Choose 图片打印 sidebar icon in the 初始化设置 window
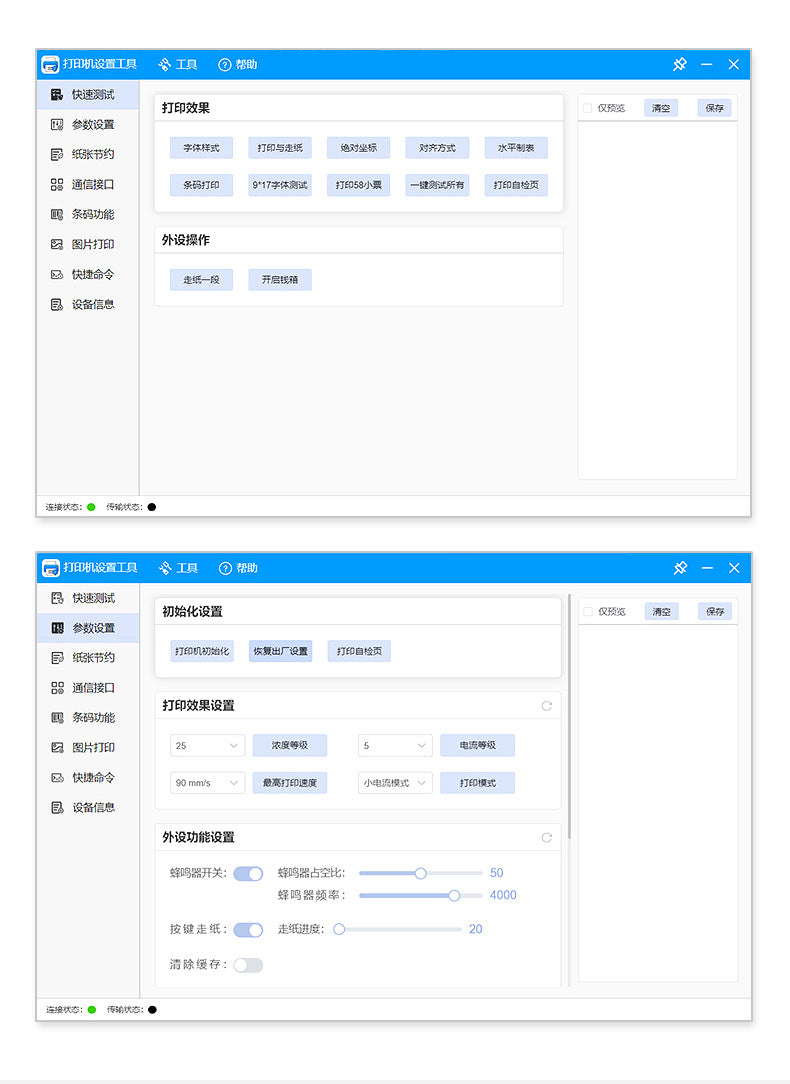 tap(57, 747)
